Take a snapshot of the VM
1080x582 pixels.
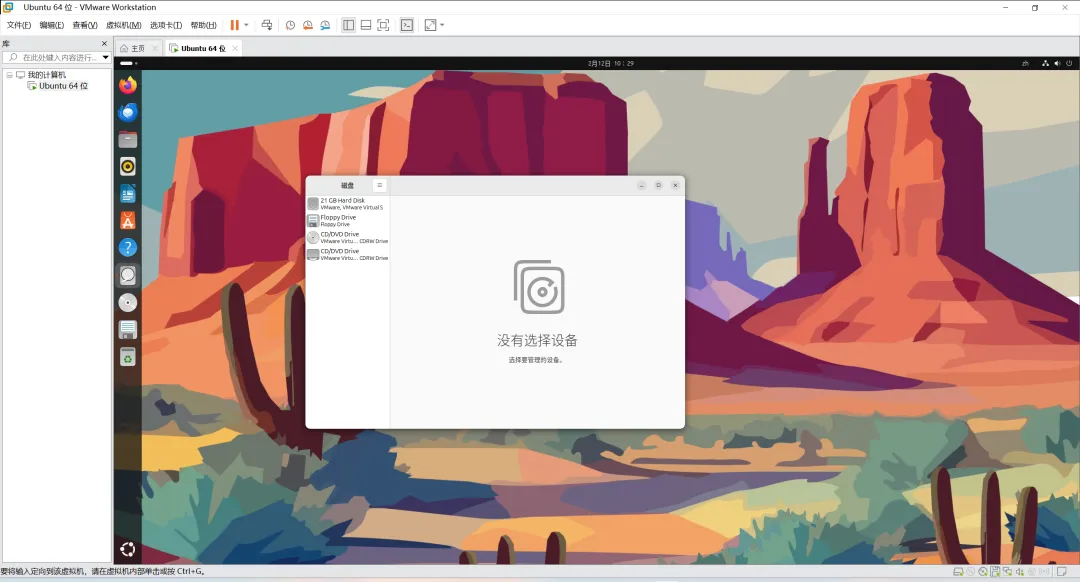click(291, 25)
